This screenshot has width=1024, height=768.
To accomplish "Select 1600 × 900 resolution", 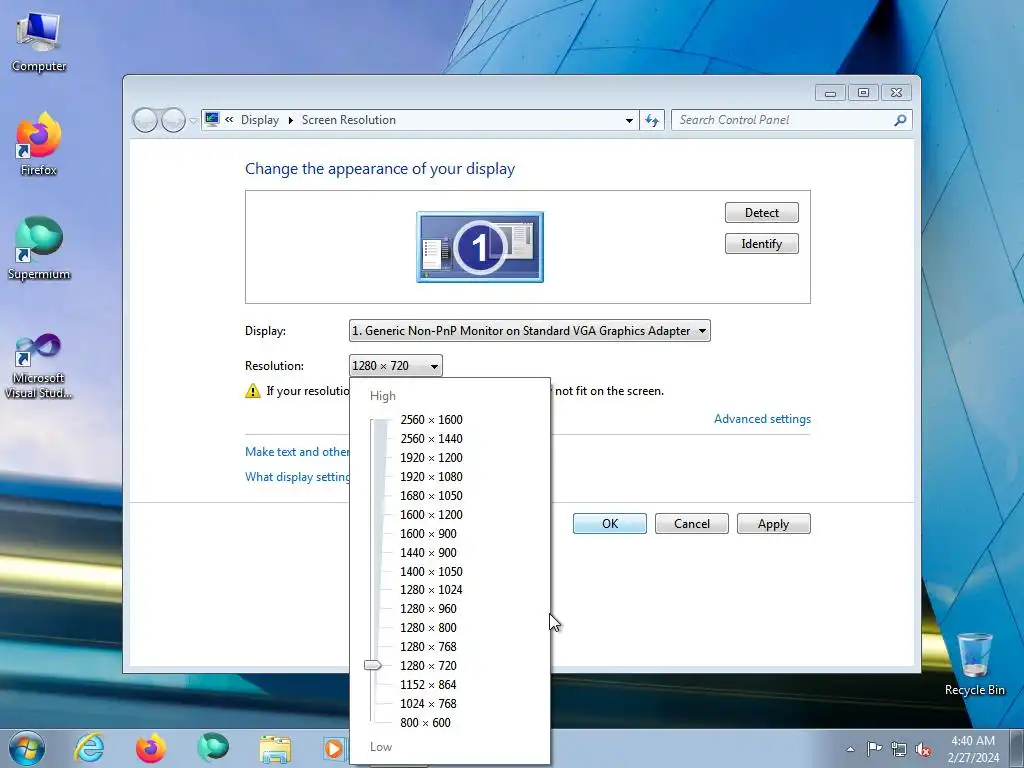I will [428, 534].
